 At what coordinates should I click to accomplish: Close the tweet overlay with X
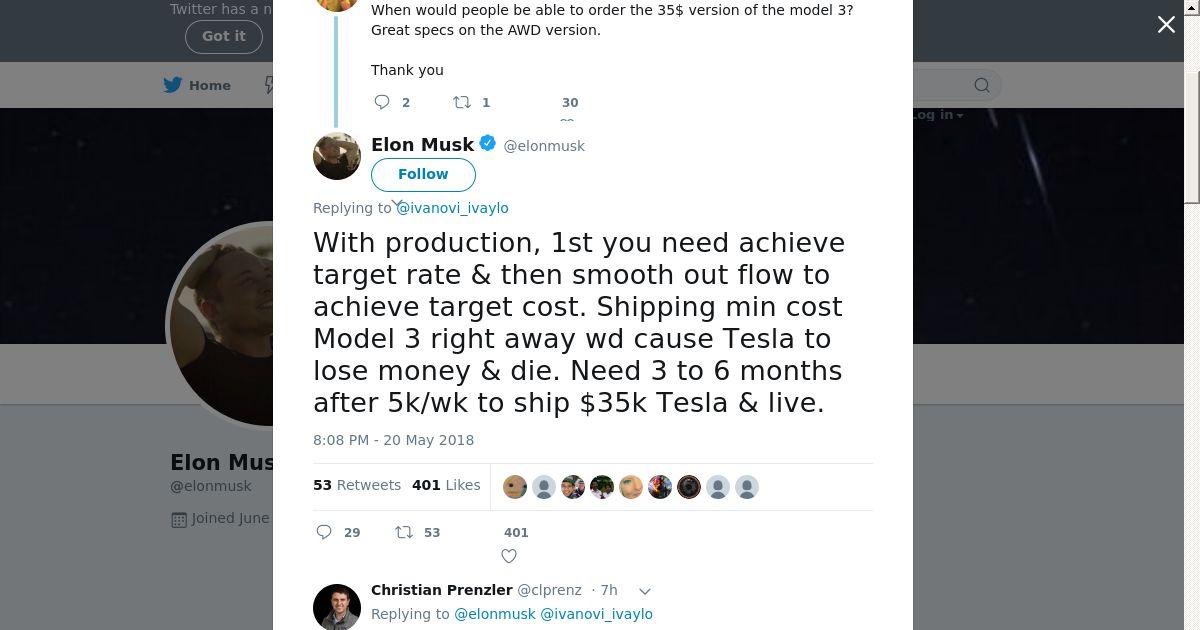click(1166, 25)
